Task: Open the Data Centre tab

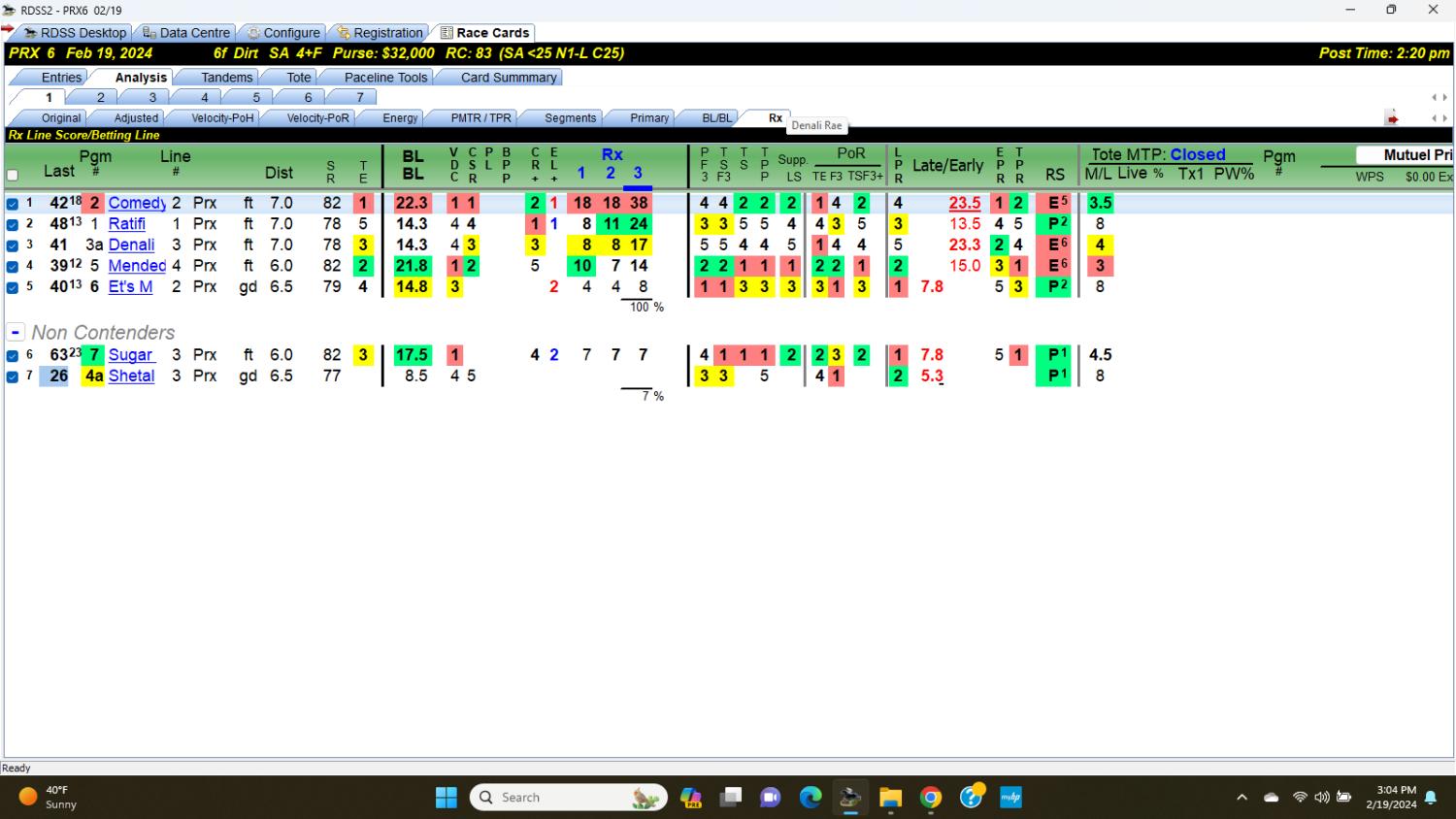Action: (186, 32)
